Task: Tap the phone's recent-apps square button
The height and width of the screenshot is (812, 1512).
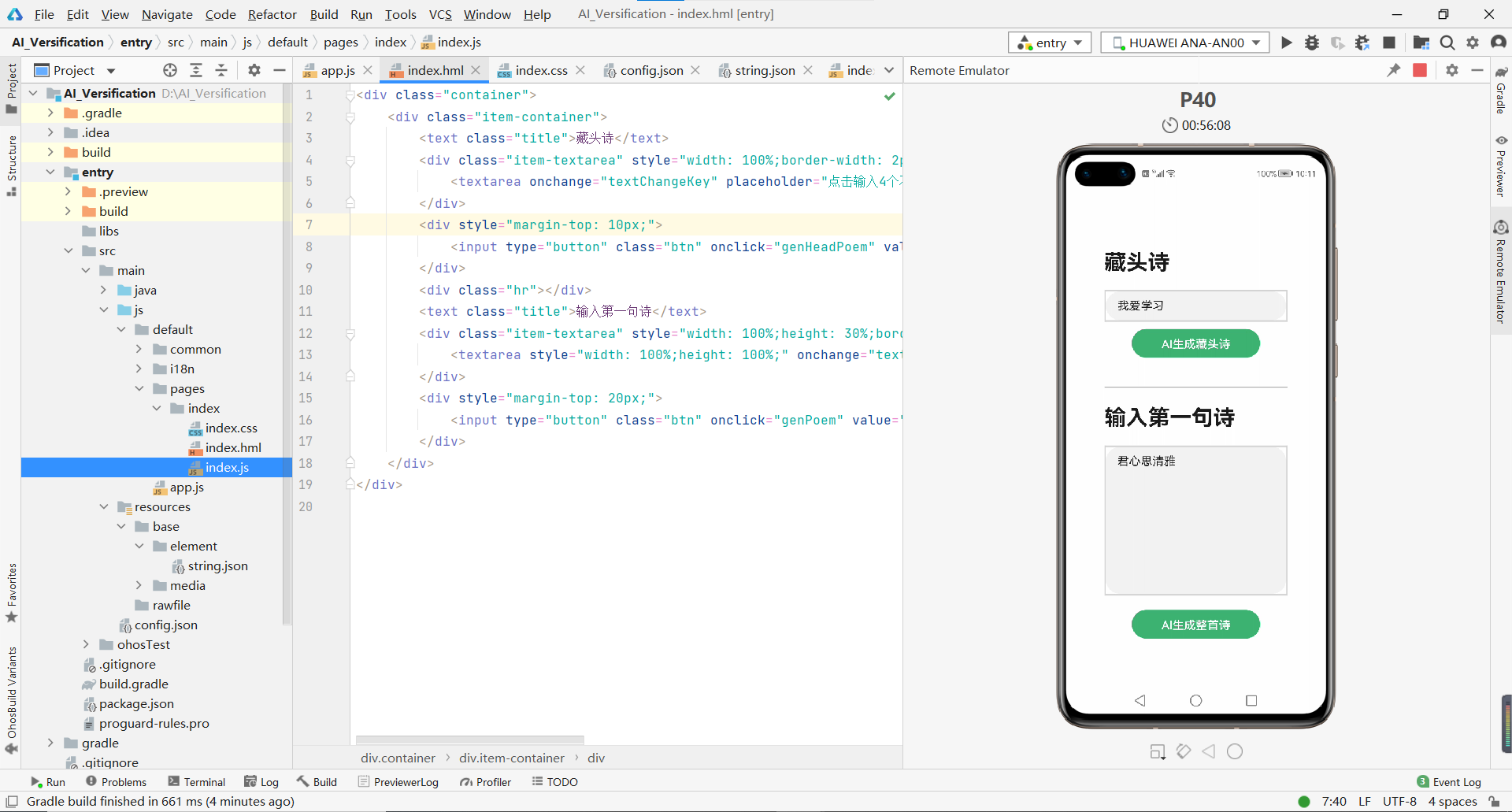Action: pos(1251,700)
